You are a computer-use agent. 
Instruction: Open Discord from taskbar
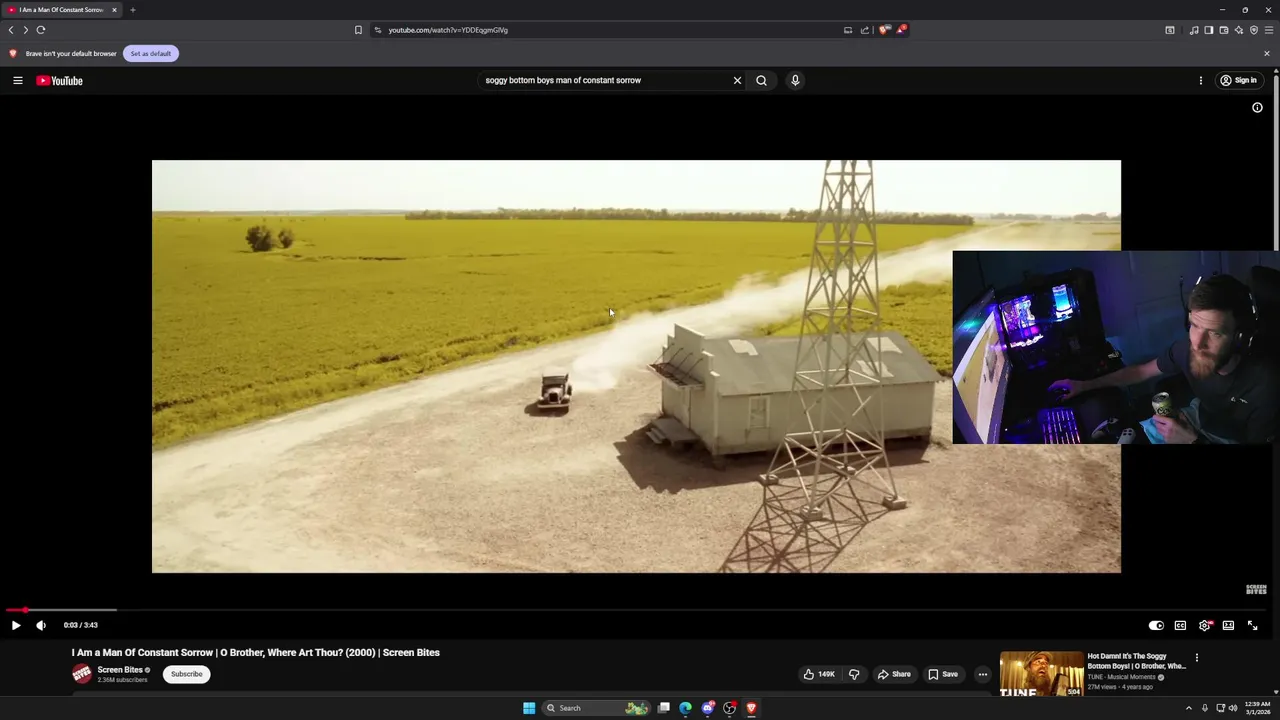(x=708, y=708)
